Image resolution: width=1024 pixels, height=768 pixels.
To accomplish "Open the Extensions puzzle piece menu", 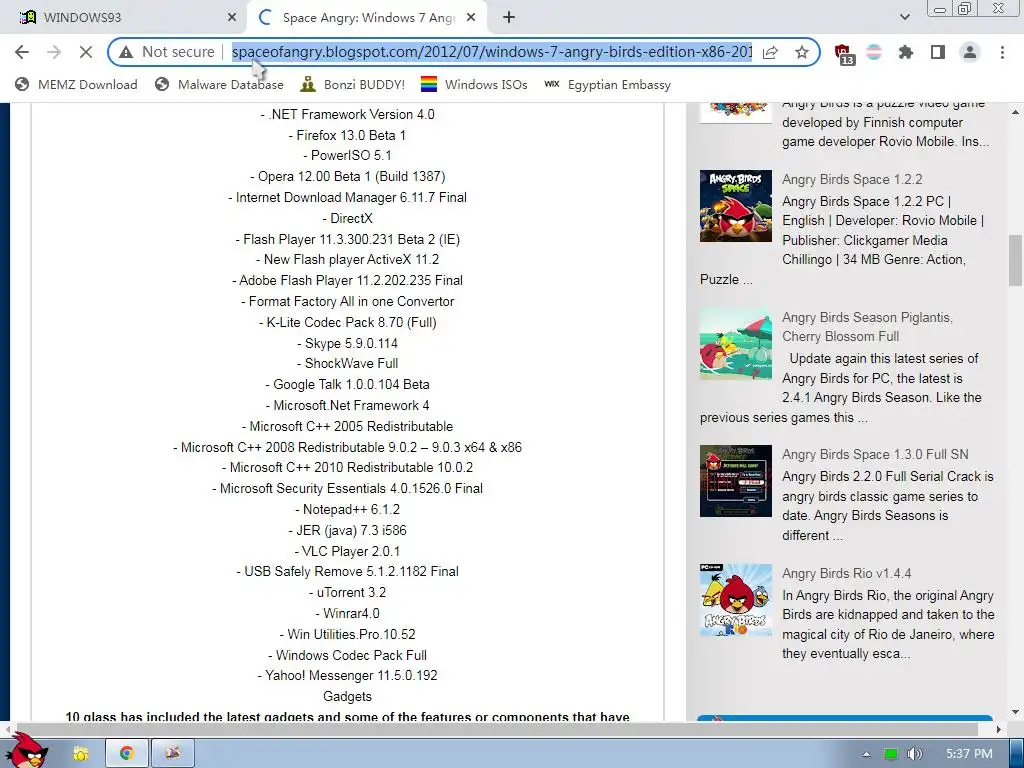I will click(x=906, y=52).
